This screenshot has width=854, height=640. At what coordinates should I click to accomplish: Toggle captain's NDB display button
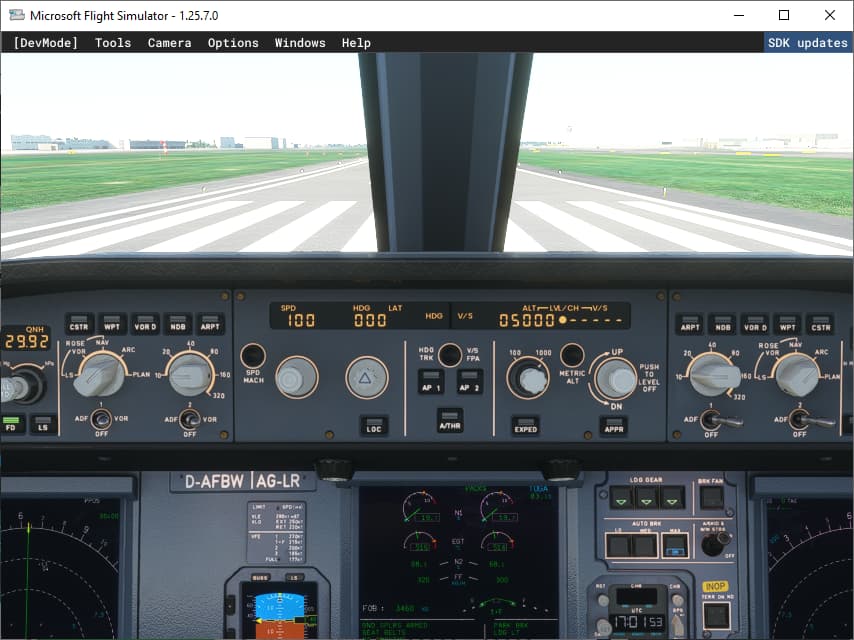[x=178, y=323]
